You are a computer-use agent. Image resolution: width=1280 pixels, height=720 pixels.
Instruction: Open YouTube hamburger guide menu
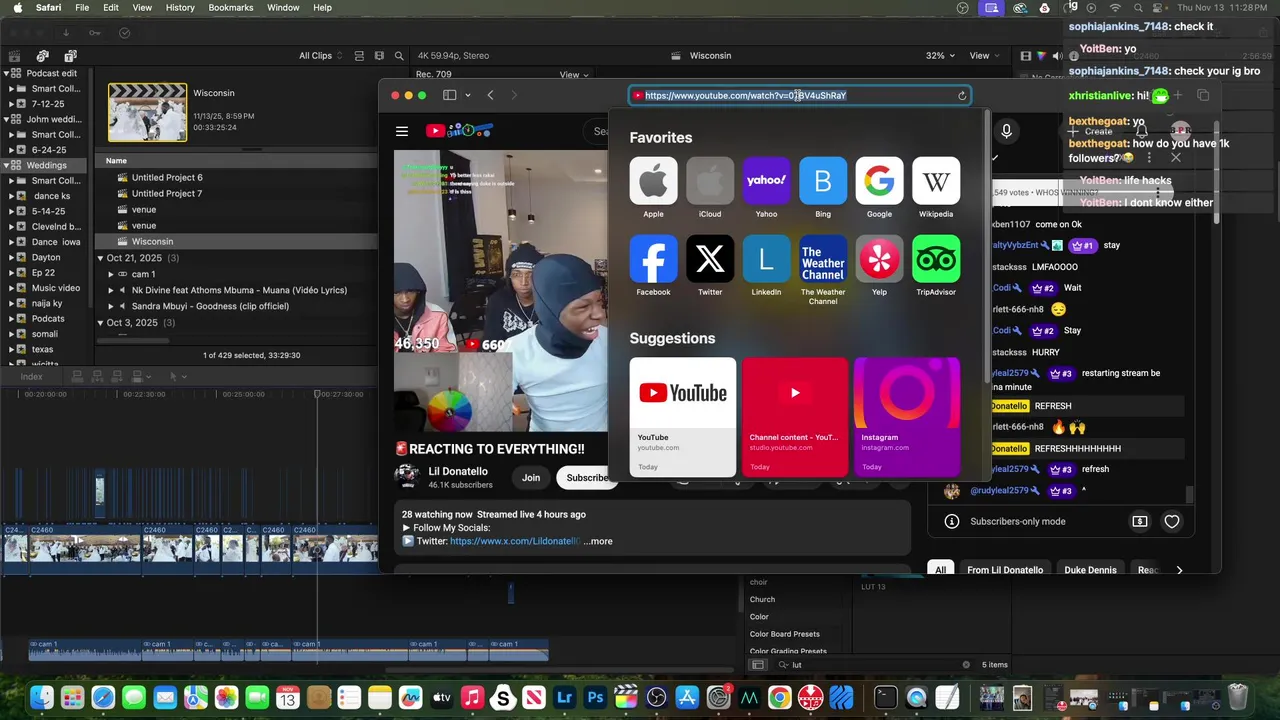(402, 131)
